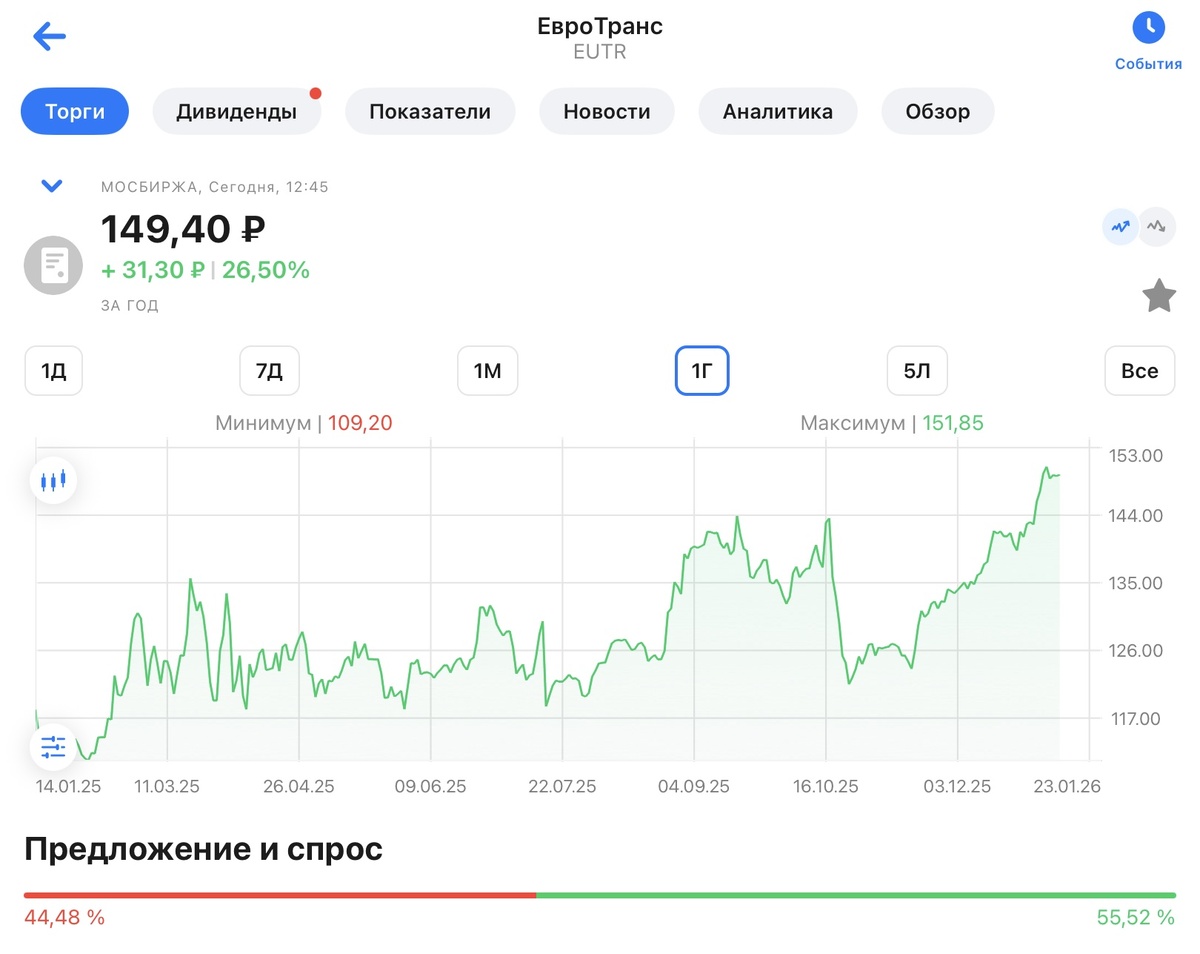Screen dimensions: 1200x954
Task: Switch to the Новости tab
Action: (x=607, y=111)
